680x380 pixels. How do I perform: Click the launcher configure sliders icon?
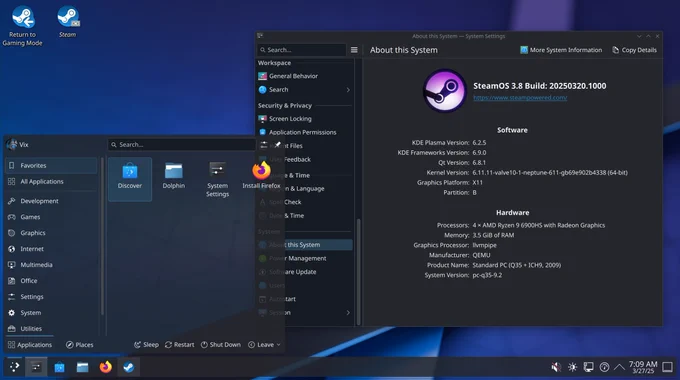pyautogui.click(x=264, y=144)
